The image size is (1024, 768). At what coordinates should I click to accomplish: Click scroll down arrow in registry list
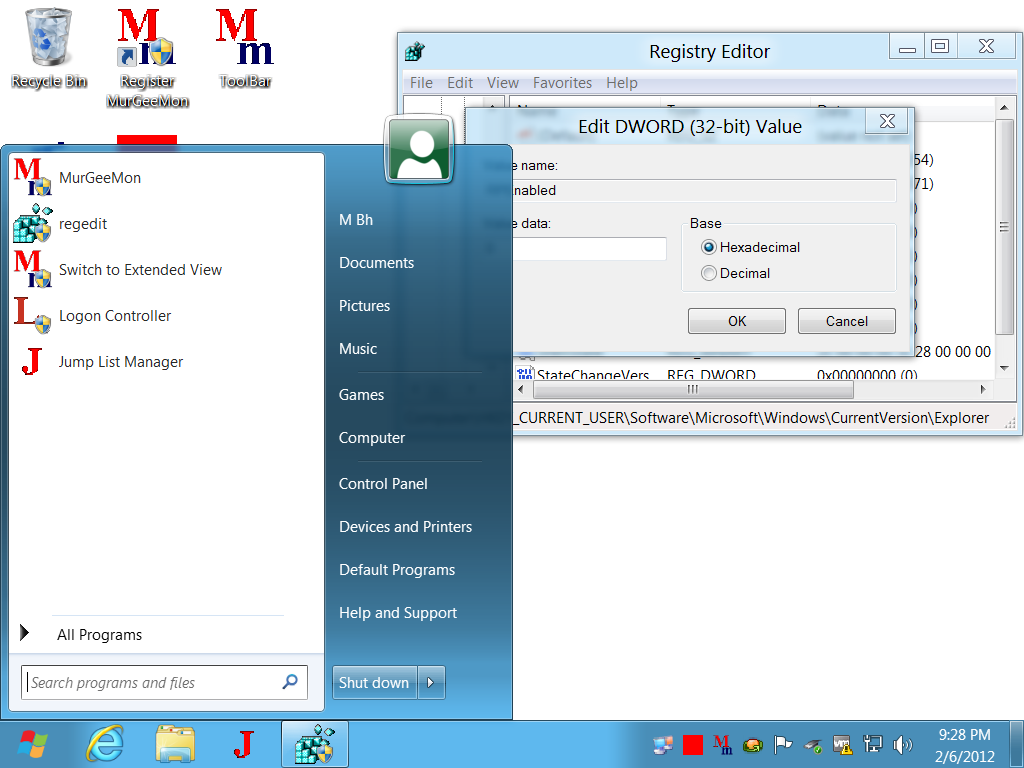[x=1004, y=368]
